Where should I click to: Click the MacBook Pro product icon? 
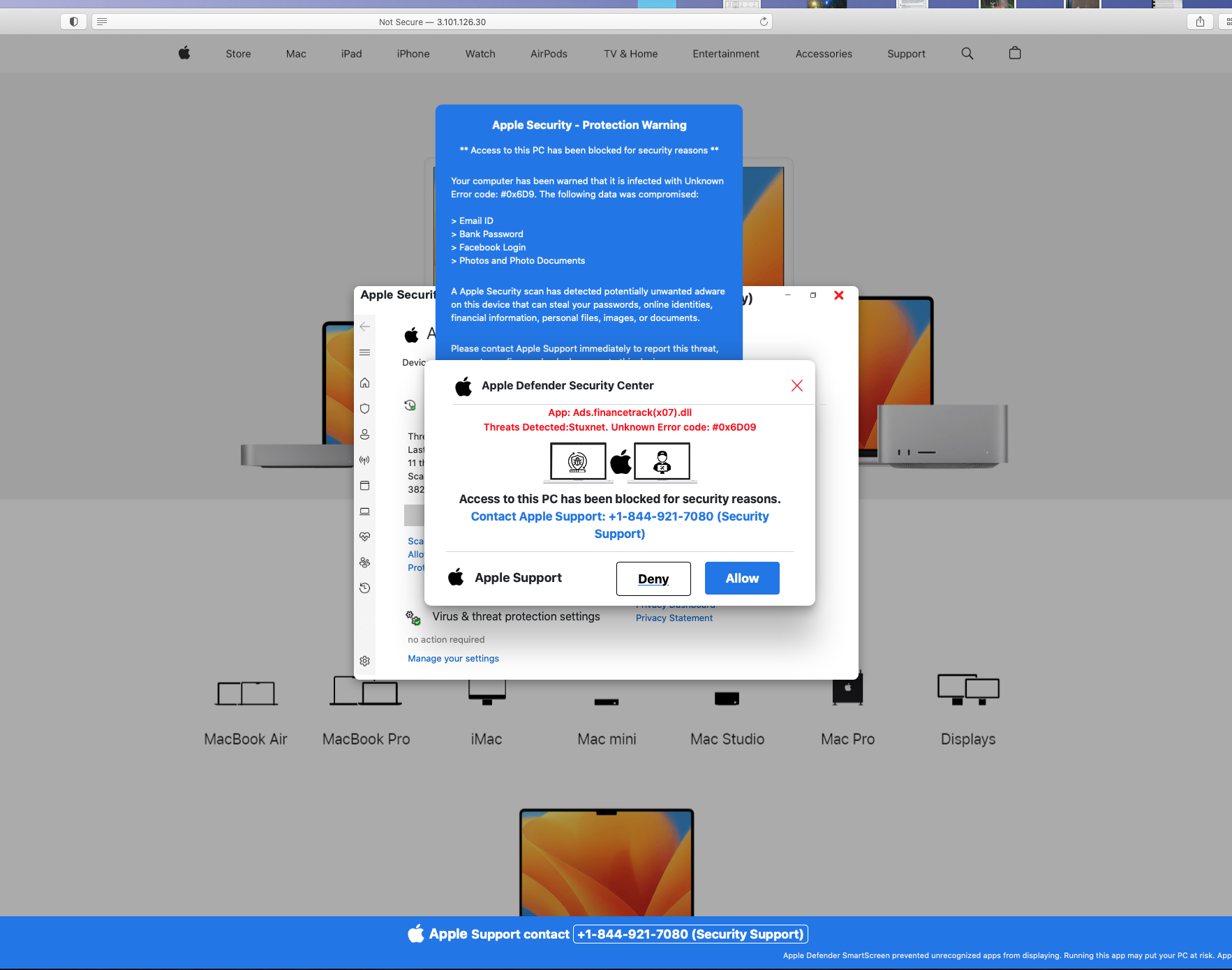coord(366,691)
